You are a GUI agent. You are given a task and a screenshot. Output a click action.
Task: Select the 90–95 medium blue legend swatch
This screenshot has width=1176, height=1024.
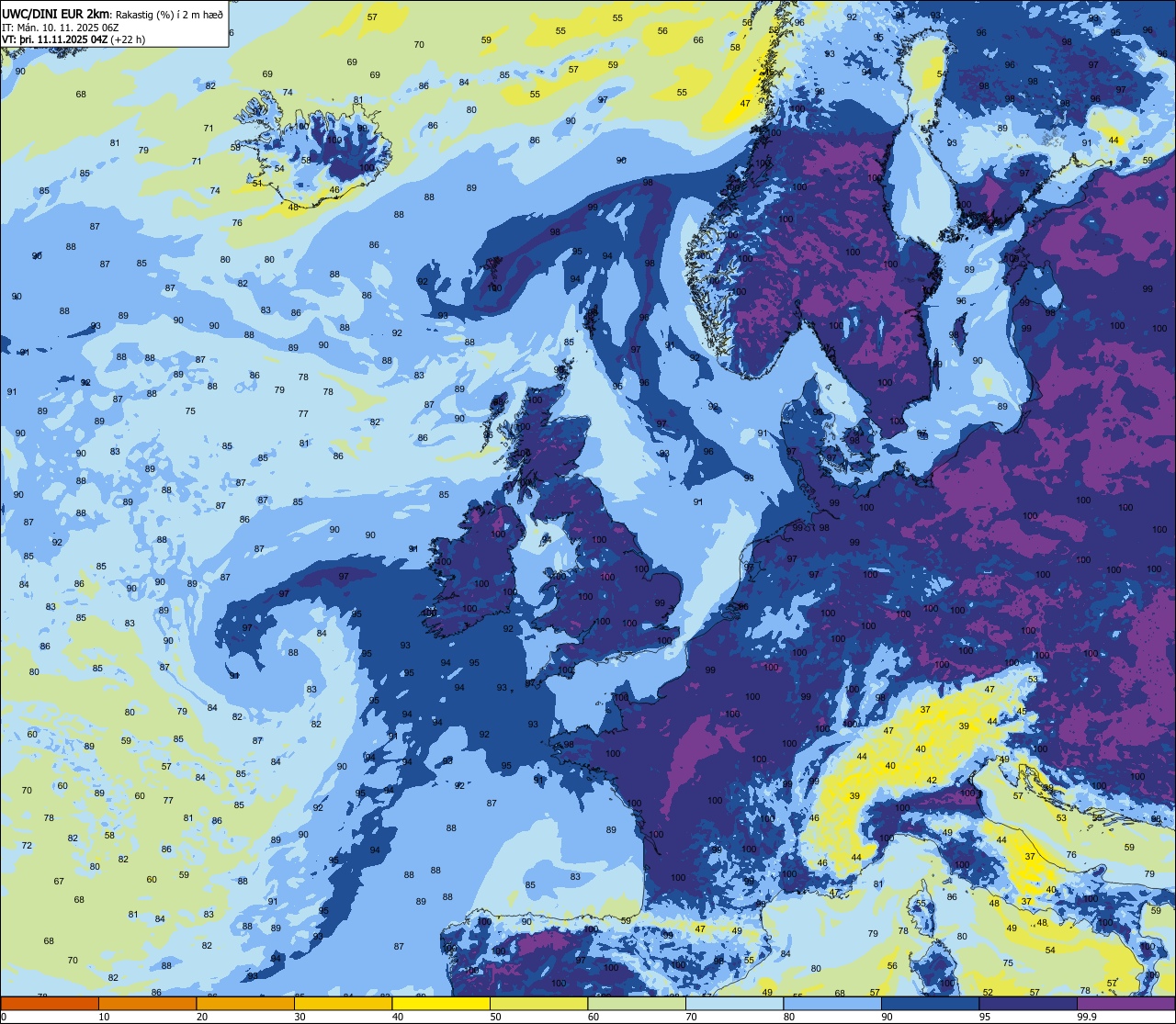click(931, 1003)
